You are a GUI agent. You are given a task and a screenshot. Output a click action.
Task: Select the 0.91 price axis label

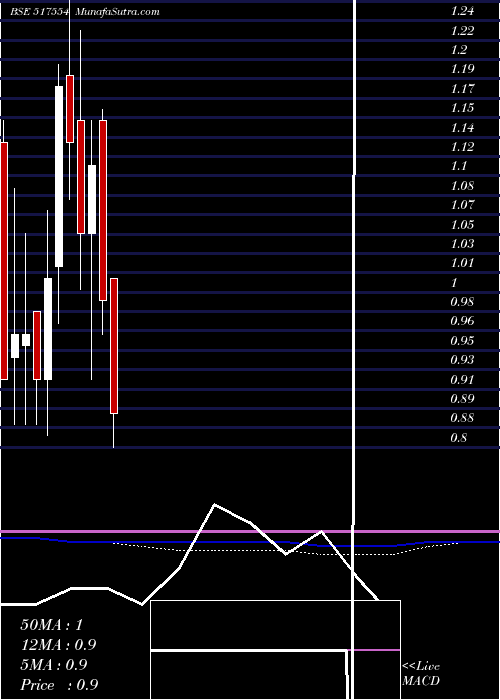462,379
